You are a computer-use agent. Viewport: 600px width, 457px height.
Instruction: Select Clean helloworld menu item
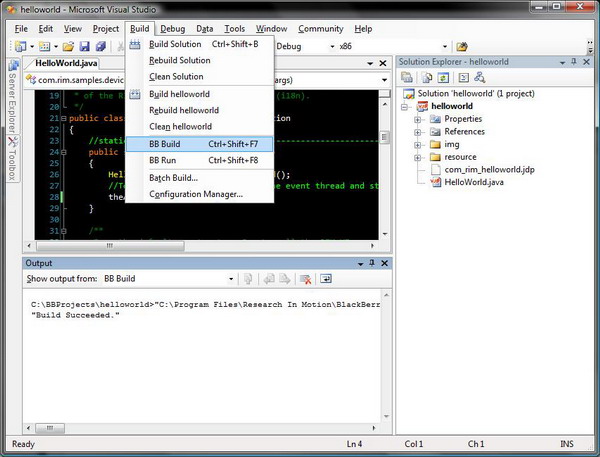point(199,127)
